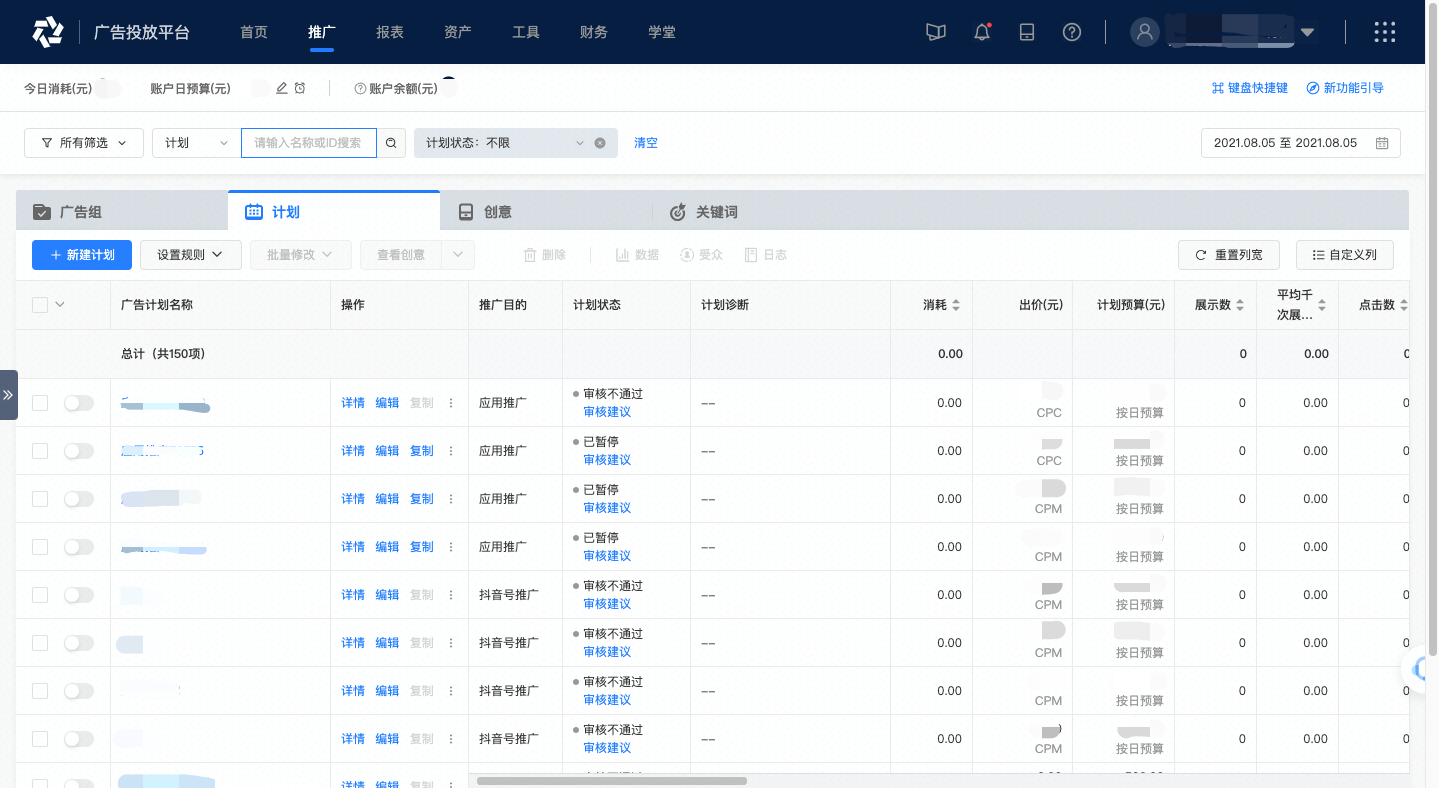Check the select-all checkbox in table header
Screen dimensions: 1439x788
(x=40, y=304)
